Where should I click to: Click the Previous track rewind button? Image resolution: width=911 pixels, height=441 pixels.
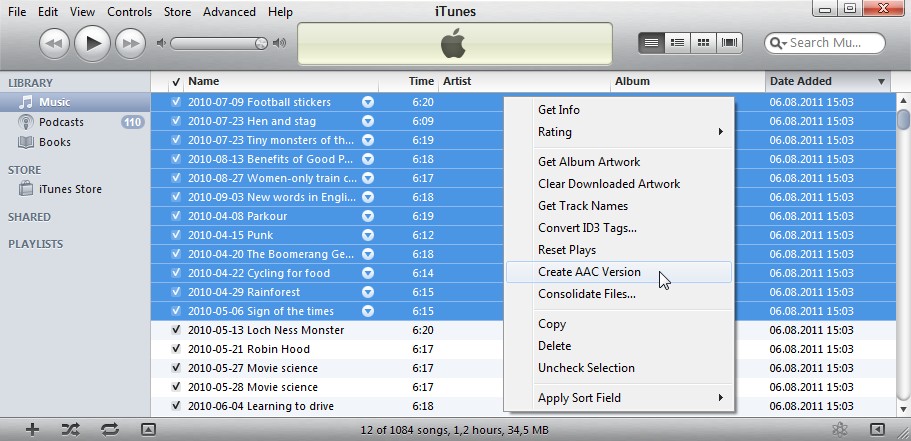click(x=54, y=44)
